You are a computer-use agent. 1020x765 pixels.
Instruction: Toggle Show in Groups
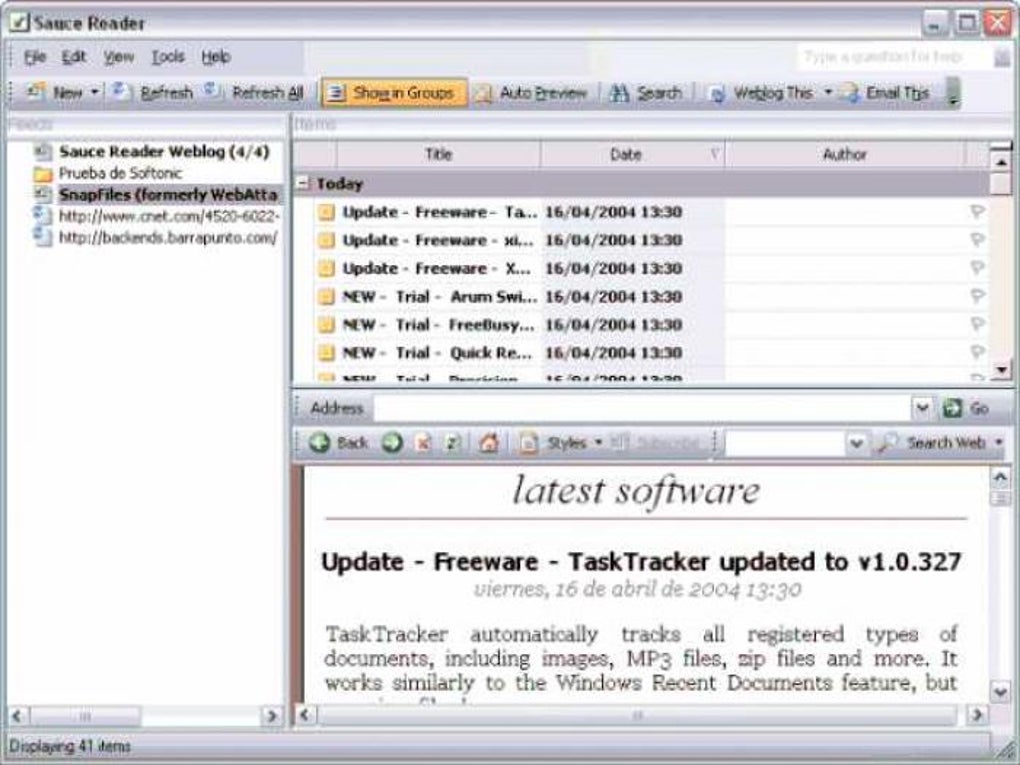coord(394,93)
